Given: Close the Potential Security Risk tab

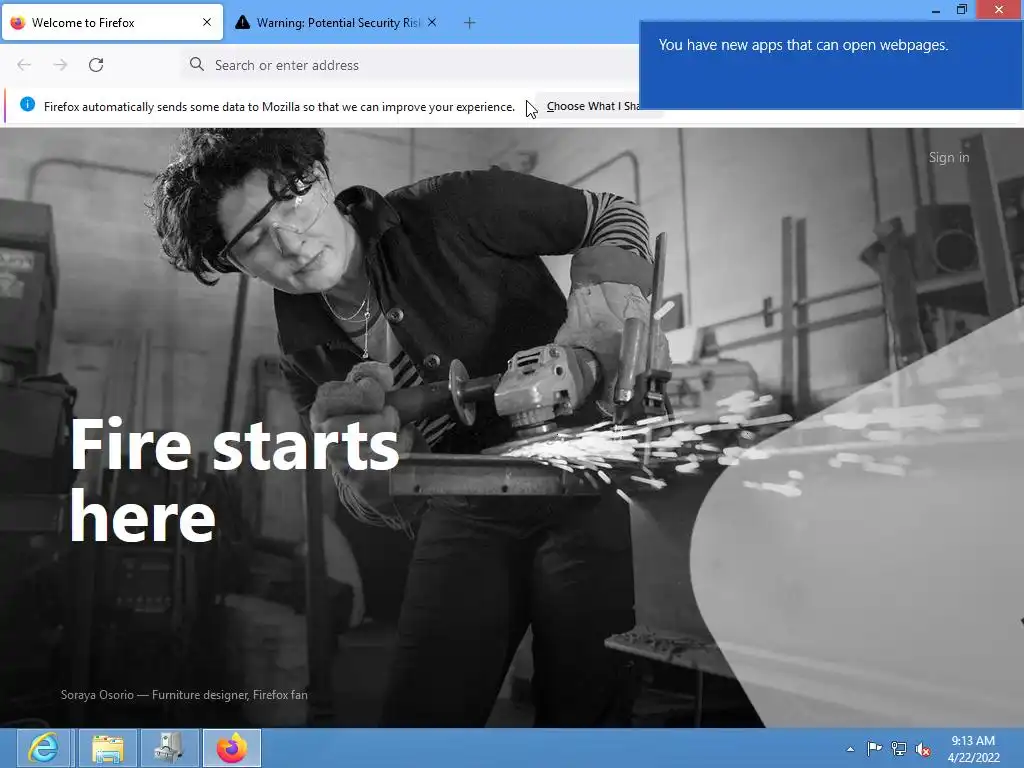Looking at the screenshot, I should click(432, 22).
